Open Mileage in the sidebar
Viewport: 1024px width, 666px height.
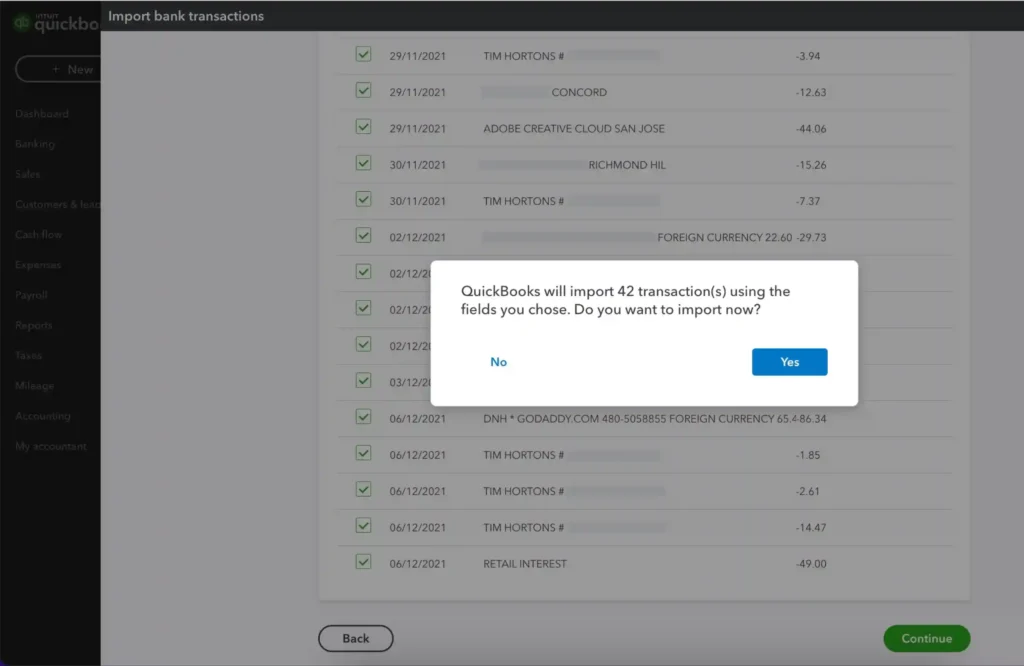[x=35, y=386]
